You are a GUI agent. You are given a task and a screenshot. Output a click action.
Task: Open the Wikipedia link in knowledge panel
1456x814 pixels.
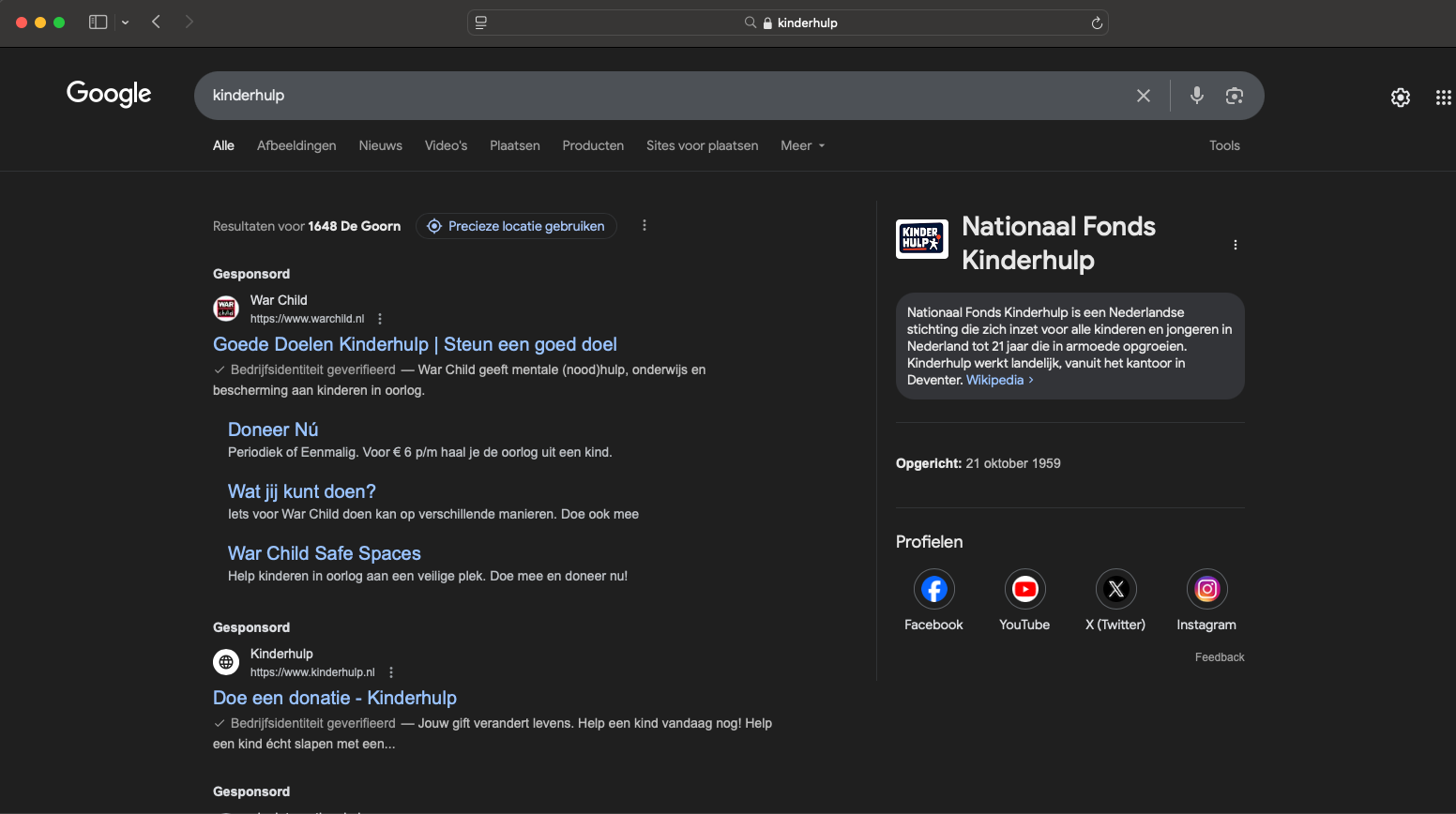[x=994, y=380]
